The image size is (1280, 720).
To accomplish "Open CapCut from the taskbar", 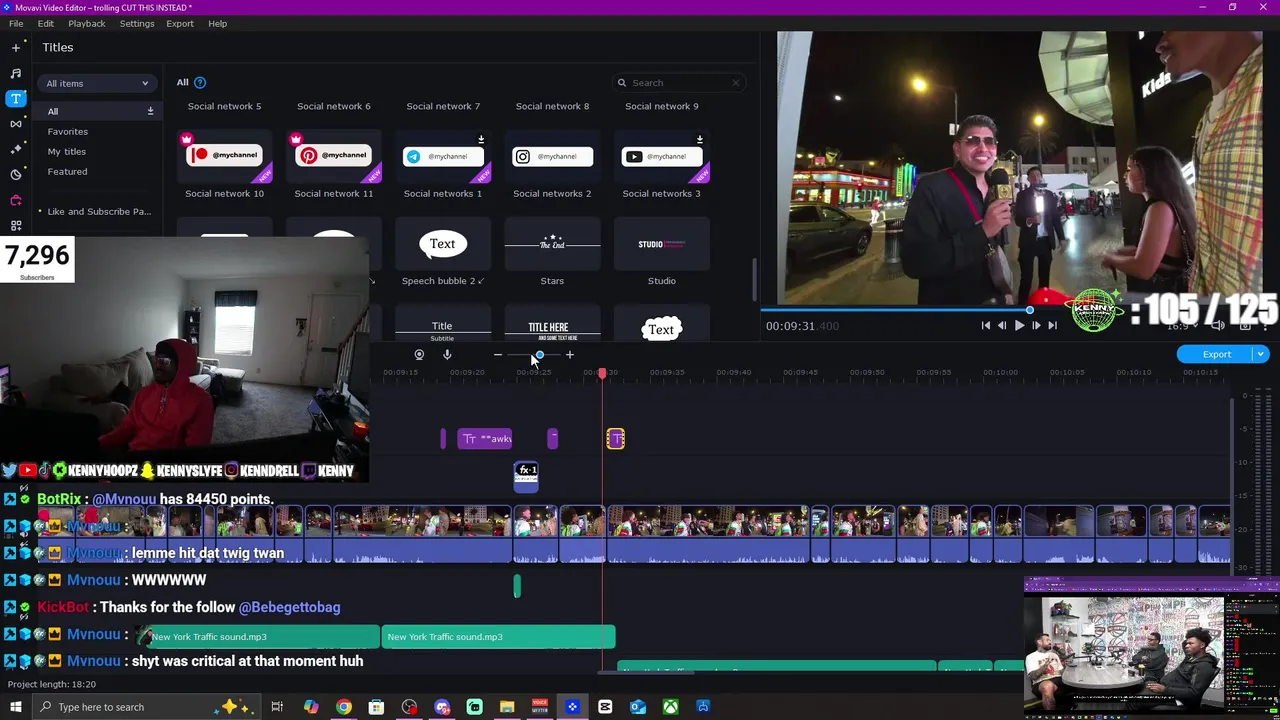I will (x=605, y=707).
